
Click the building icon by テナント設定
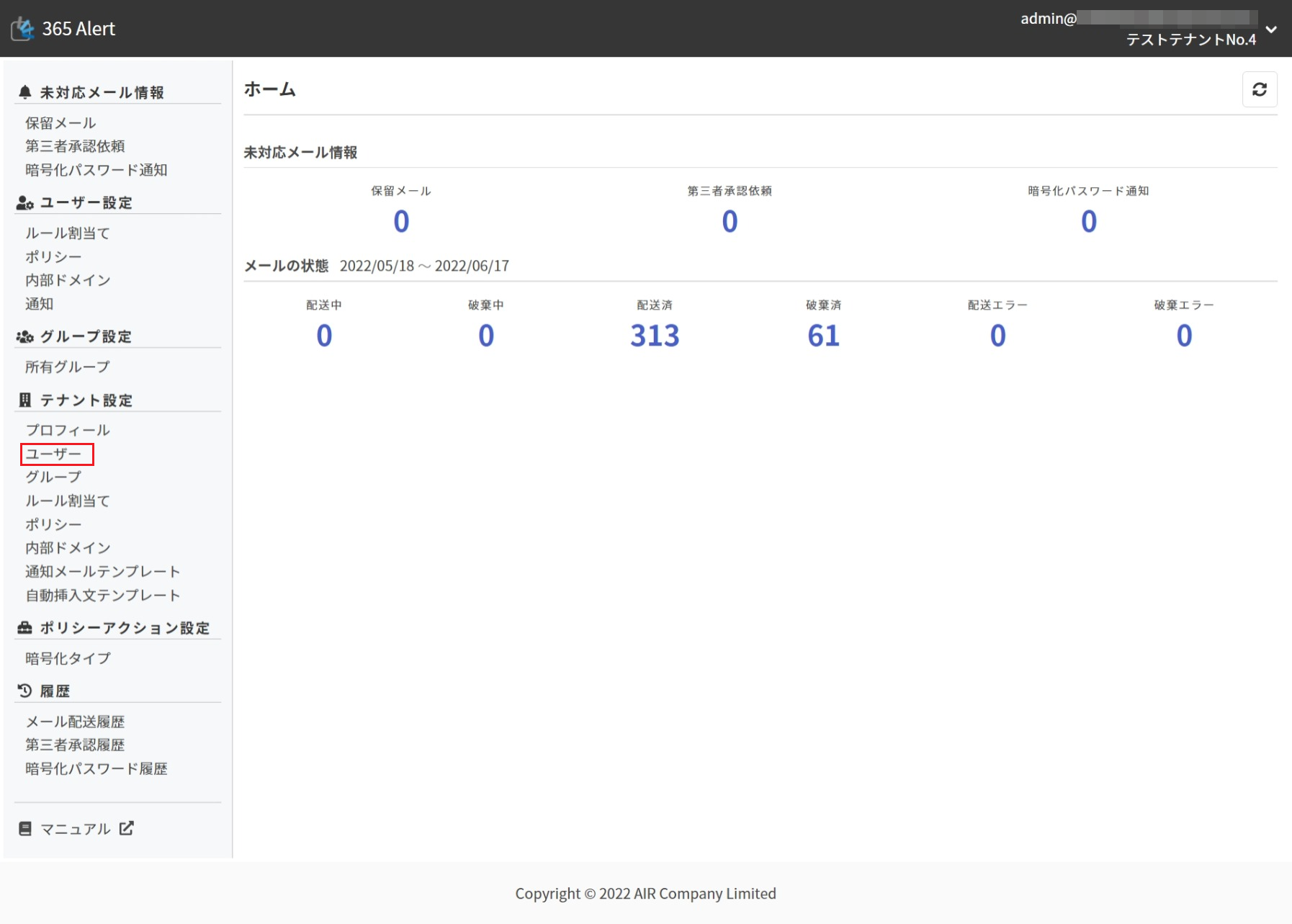pos(25,400)
